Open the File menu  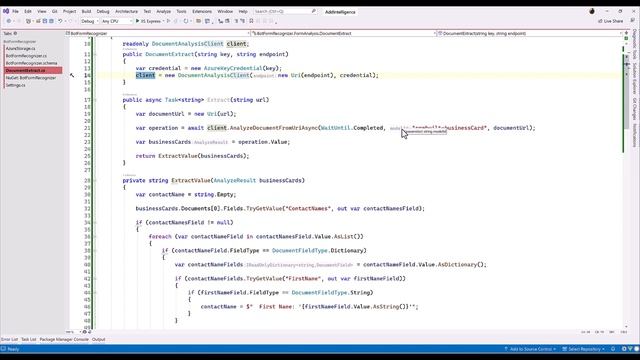[15, 11]
